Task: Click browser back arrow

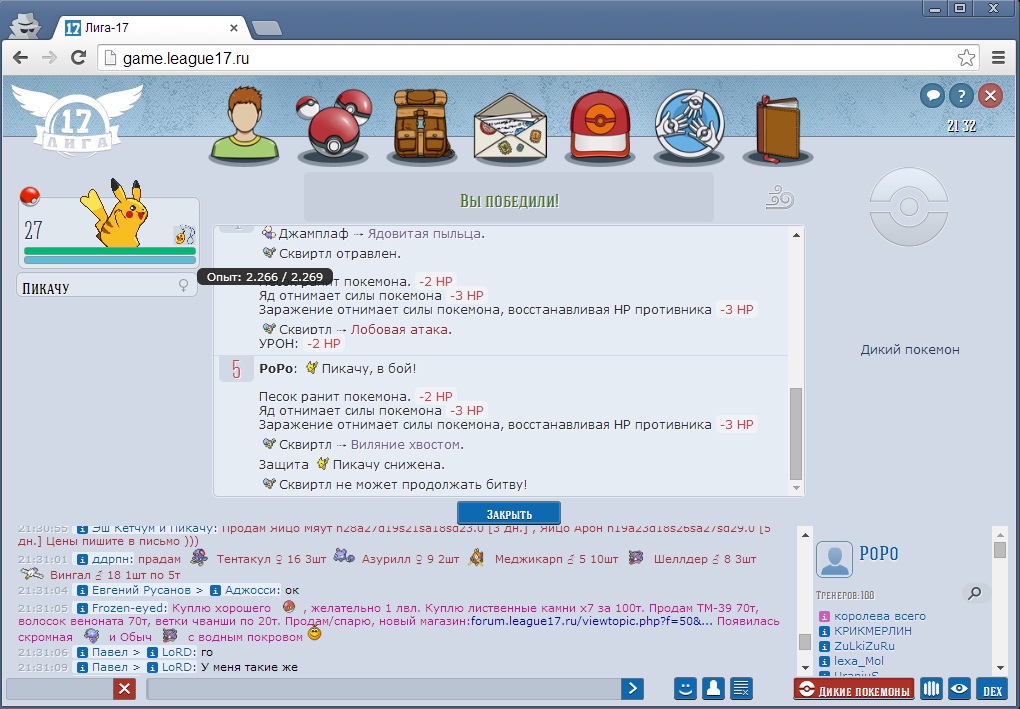Action: coord(20,57)
